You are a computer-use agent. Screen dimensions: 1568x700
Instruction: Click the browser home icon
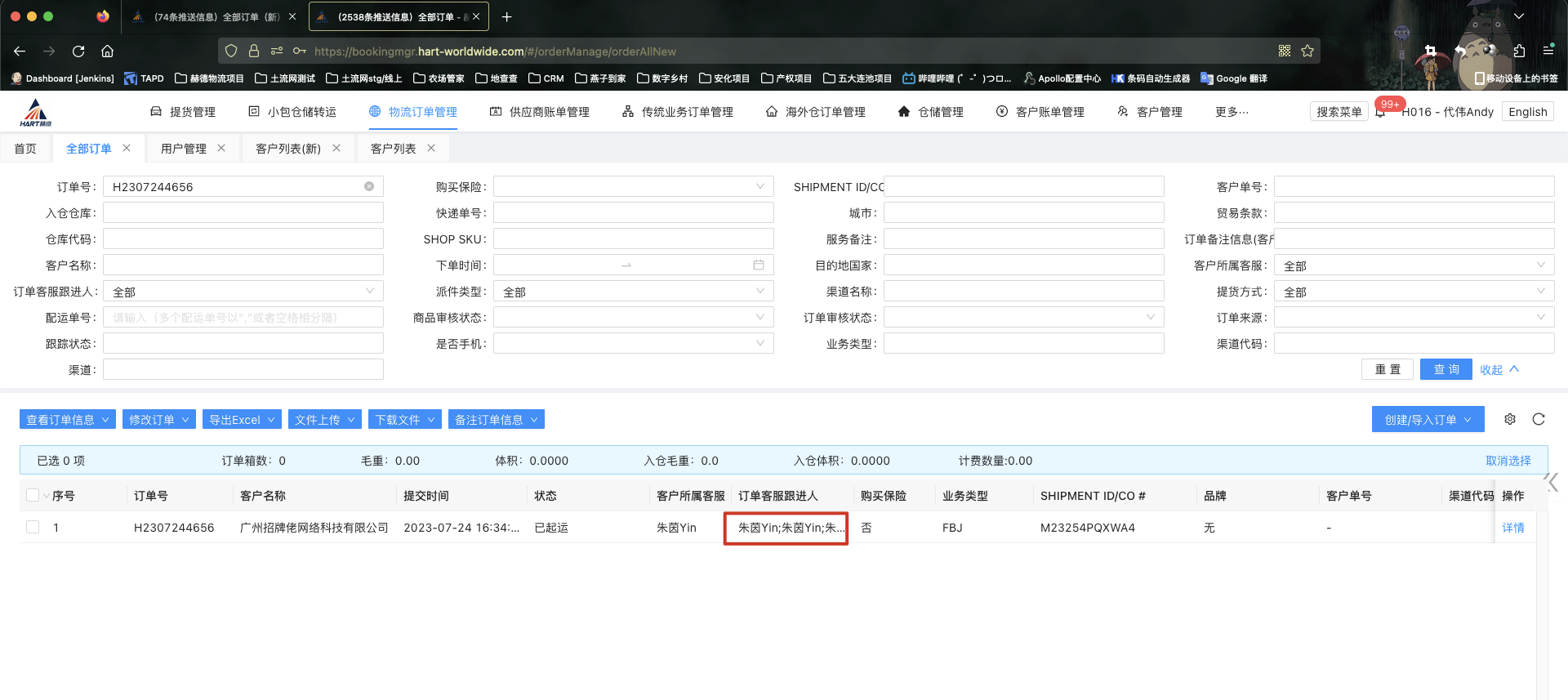[107, 51]
